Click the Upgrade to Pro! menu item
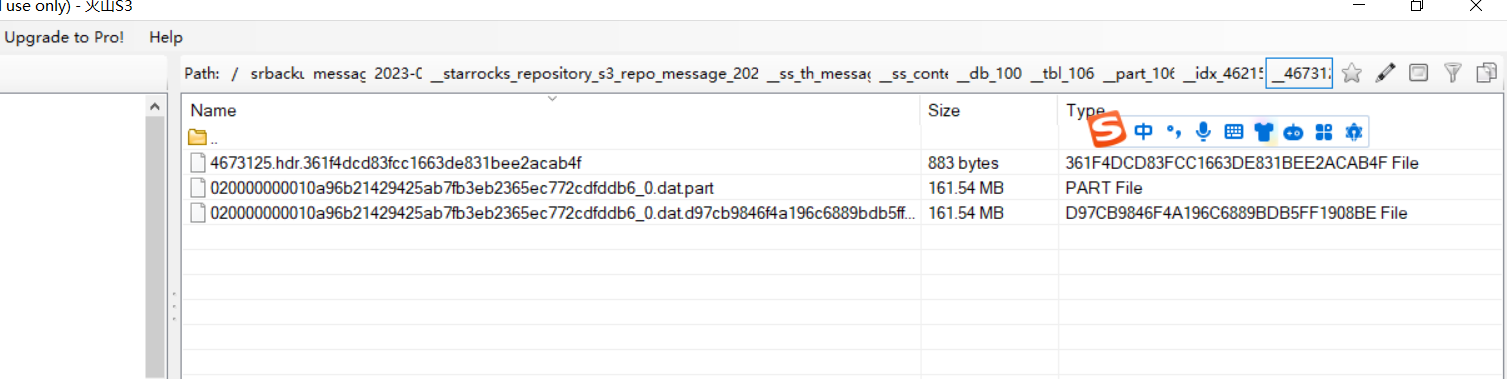This screenshot has height=379, width=1507. [x=65, y=37]
